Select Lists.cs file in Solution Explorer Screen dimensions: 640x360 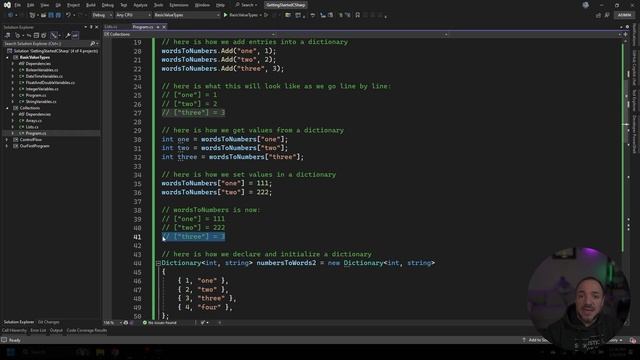[32, 127]
